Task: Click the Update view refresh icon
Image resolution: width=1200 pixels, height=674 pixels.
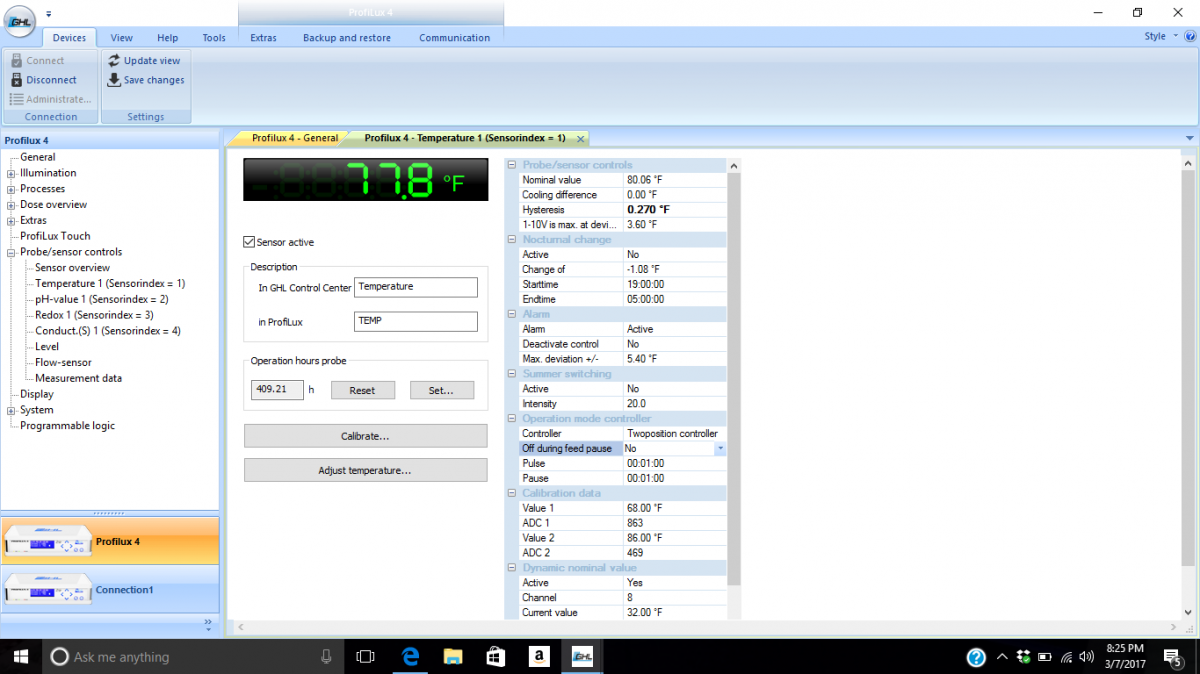Action: pyautogui.click(x=114, y=61)
